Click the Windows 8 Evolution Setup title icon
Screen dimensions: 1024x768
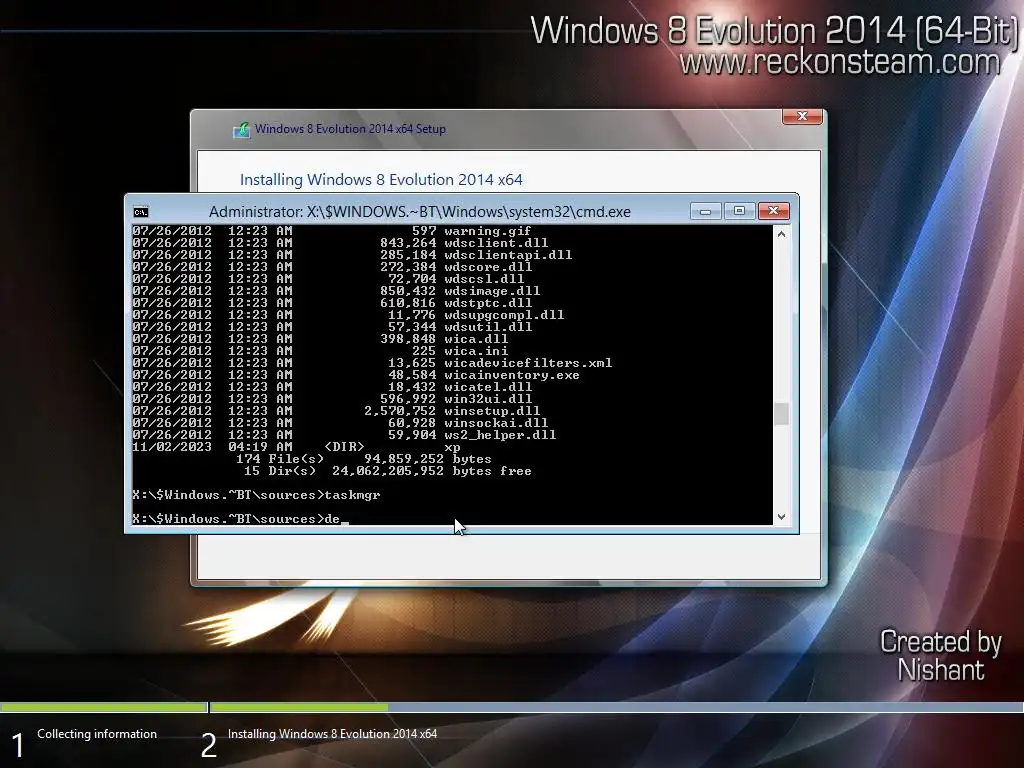point(241,129)
